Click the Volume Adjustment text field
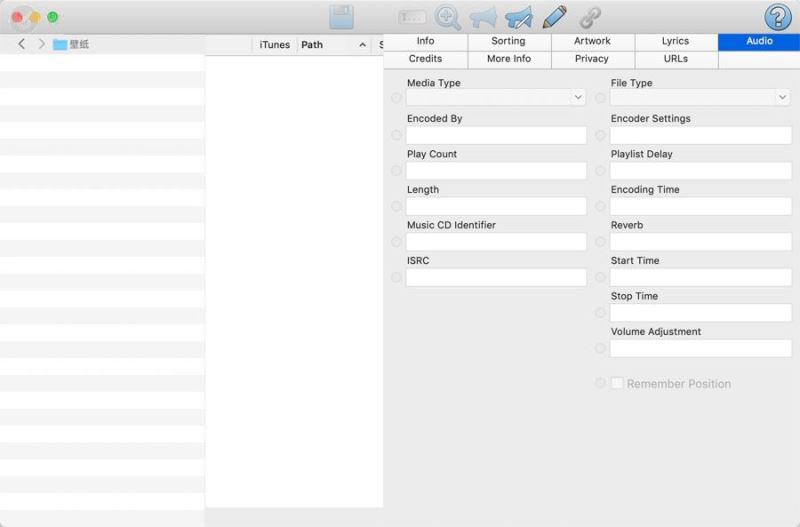 coord(701,348)
